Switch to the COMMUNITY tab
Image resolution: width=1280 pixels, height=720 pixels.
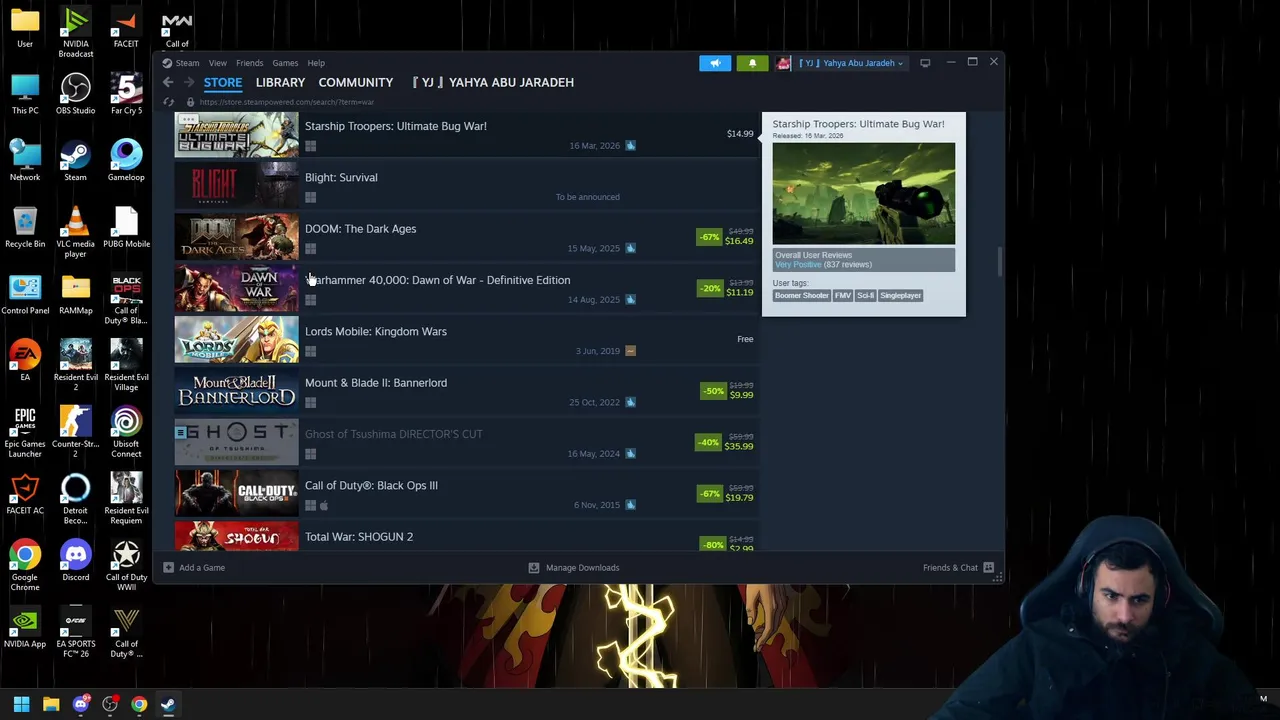pyautogui.click(x=356, y=82)
